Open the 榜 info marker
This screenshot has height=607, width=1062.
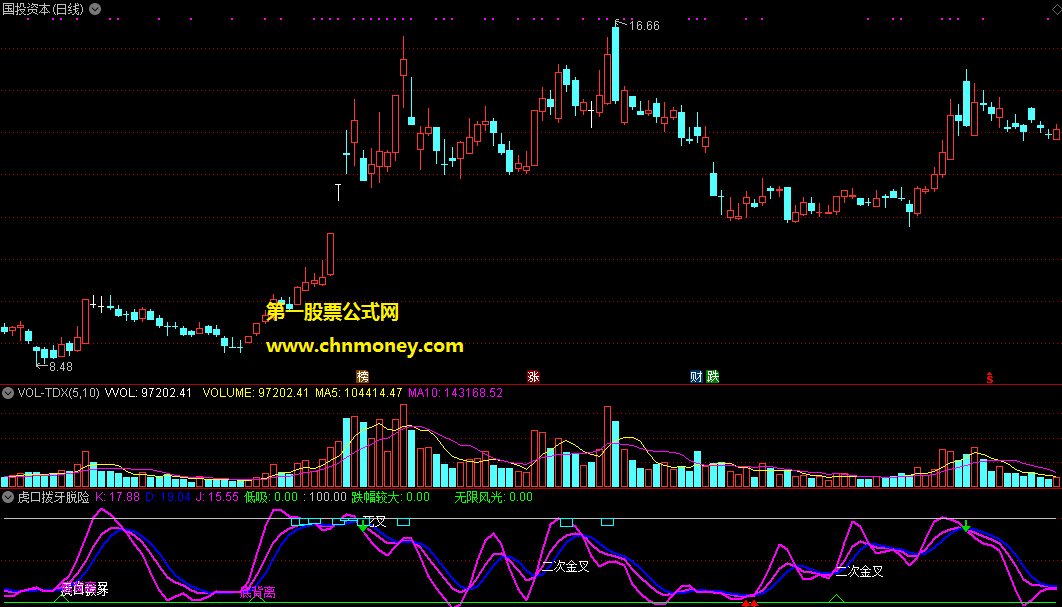click(x=363, y=377)
